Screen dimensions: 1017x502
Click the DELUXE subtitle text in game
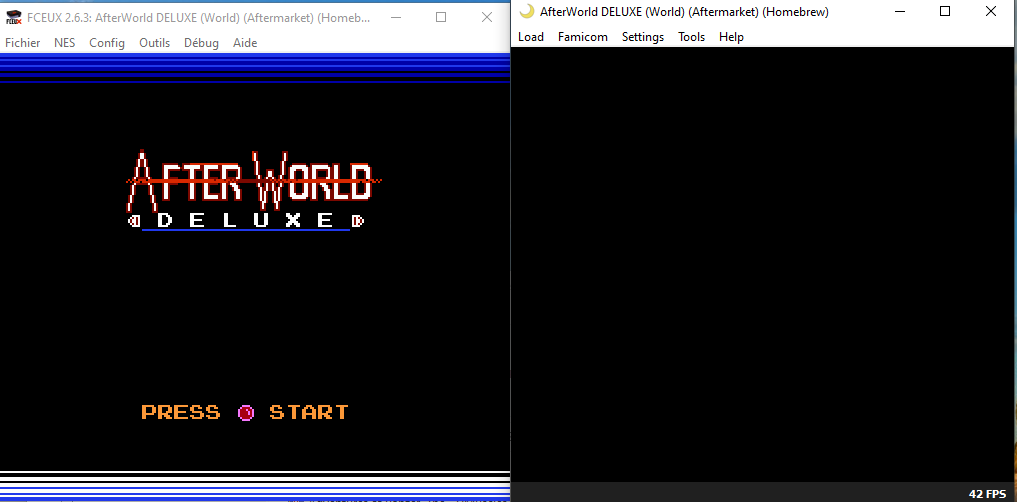point(247,221)
